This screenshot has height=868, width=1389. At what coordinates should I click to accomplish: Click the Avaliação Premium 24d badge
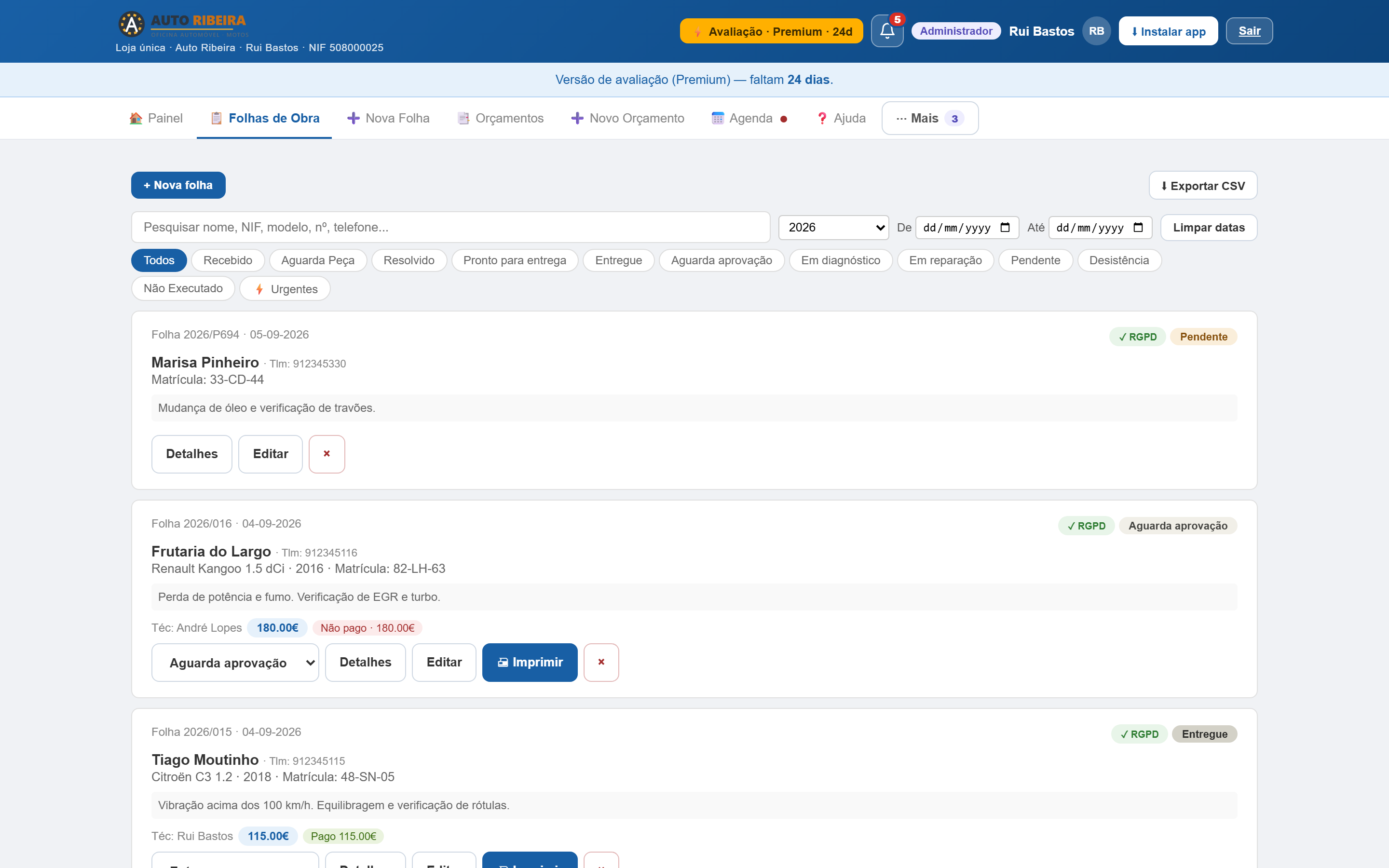pyautogui.click(x=771, y=31)
